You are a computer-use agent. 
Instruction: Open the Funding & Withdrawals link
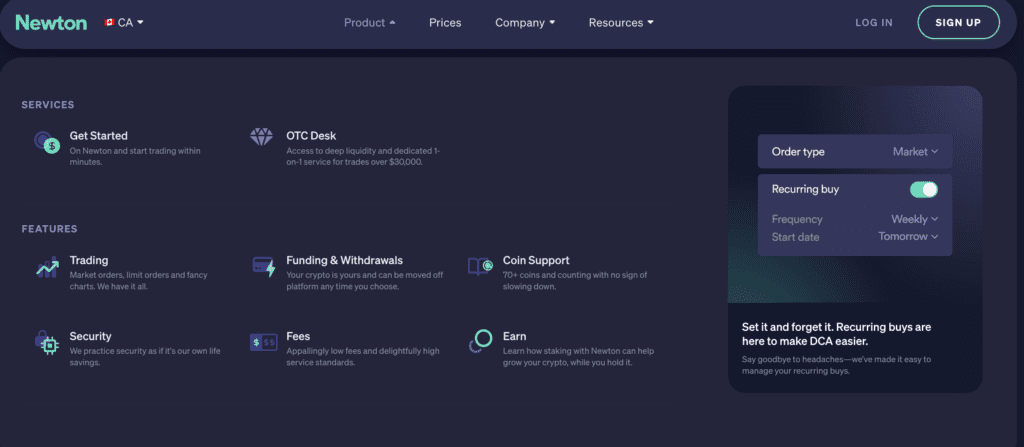tap(345, 260)
